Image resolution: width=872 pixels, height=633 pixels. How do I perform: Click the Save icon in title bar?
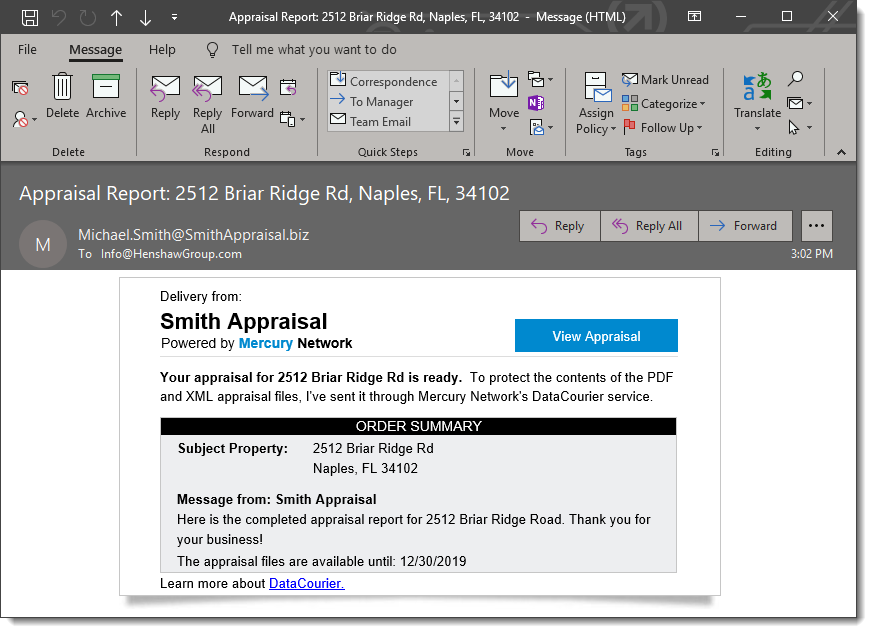point(31,17)
